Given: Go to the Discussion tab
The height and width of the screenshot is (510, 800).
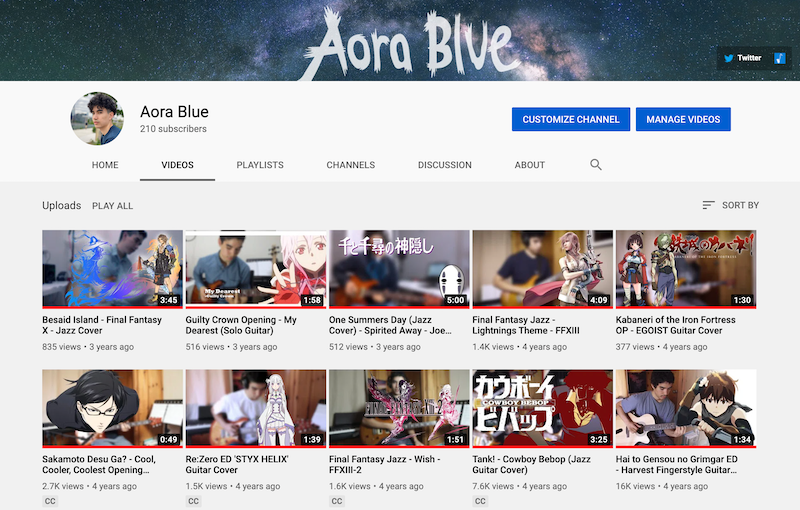Looking at the screenshot, I should click(x=445, y=165).
